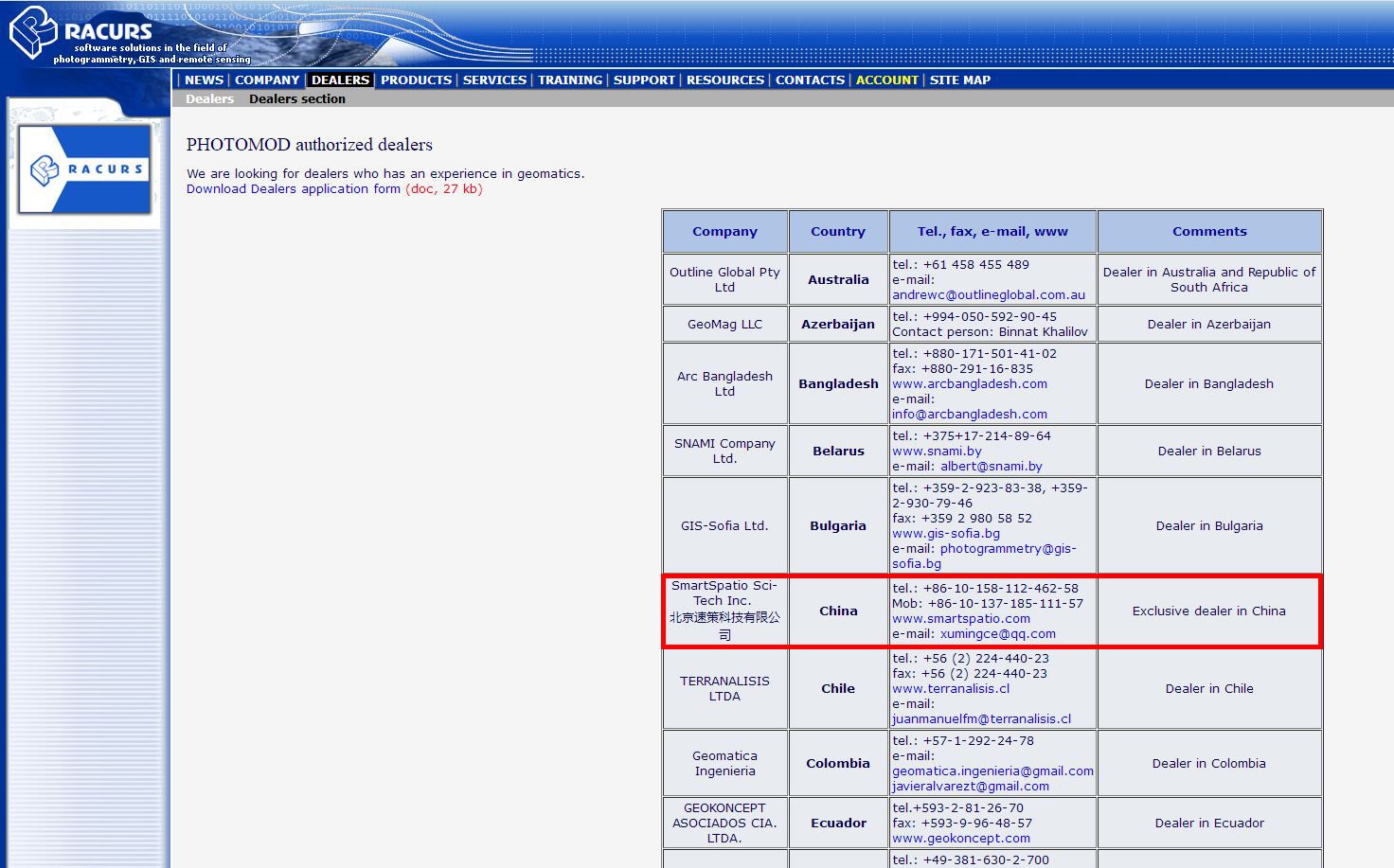Open the SUPPORT page
This screenshot has width=1394, height=868.
click(x=644, y=80)
